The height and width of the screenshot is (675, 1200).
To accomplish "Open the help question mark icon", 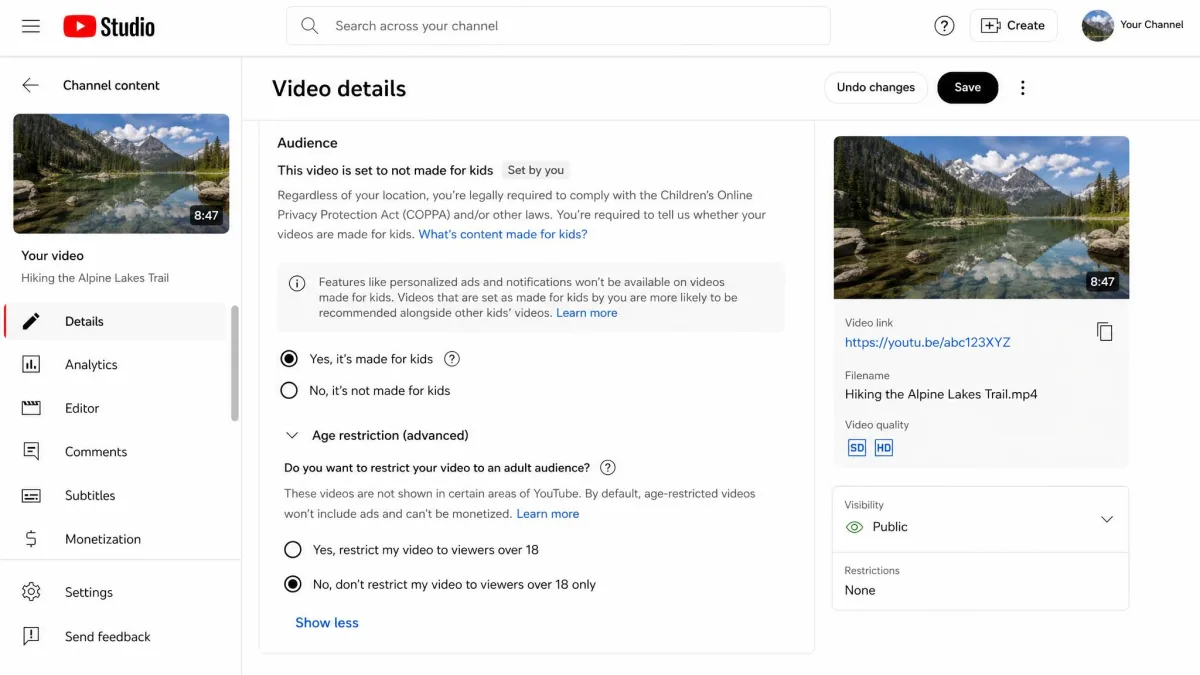I will pos(944,26).
